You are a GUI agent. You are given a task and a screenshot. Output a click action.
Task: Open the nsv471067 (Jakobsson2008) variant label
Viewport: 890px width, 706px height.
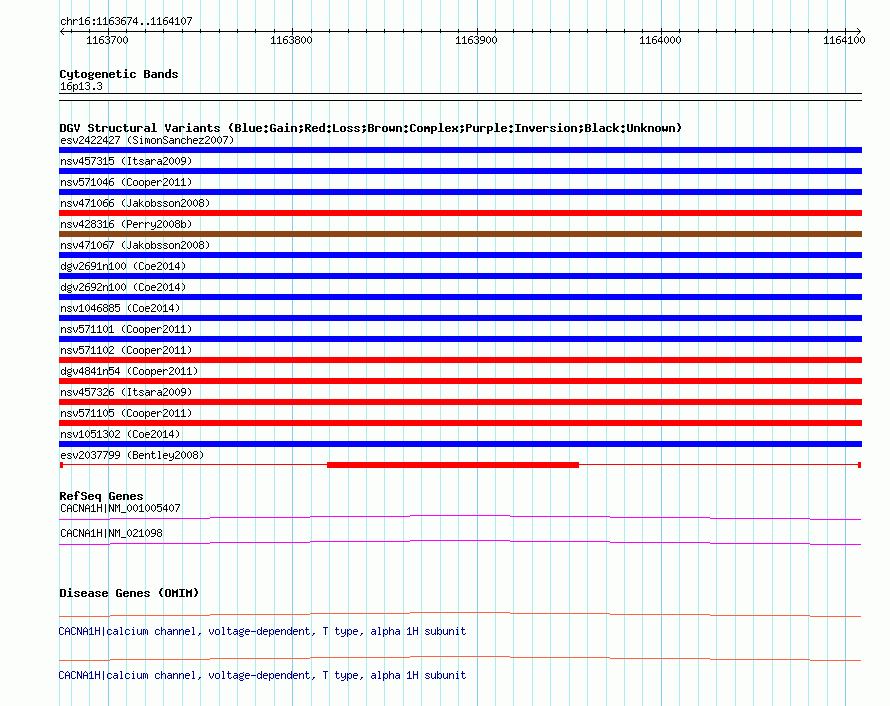(135, 245)
